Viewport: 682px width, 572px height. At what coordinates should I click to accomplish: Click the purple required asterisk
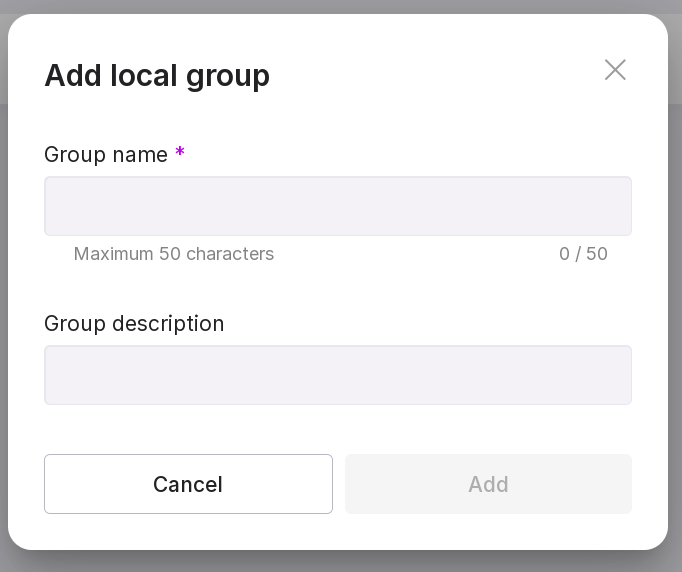click(x=180, y=153)
